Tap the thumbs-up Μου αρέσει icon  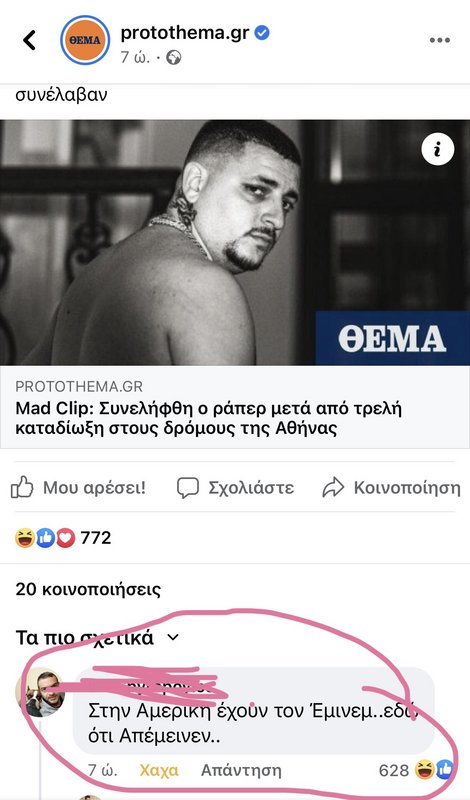point(22,488)
